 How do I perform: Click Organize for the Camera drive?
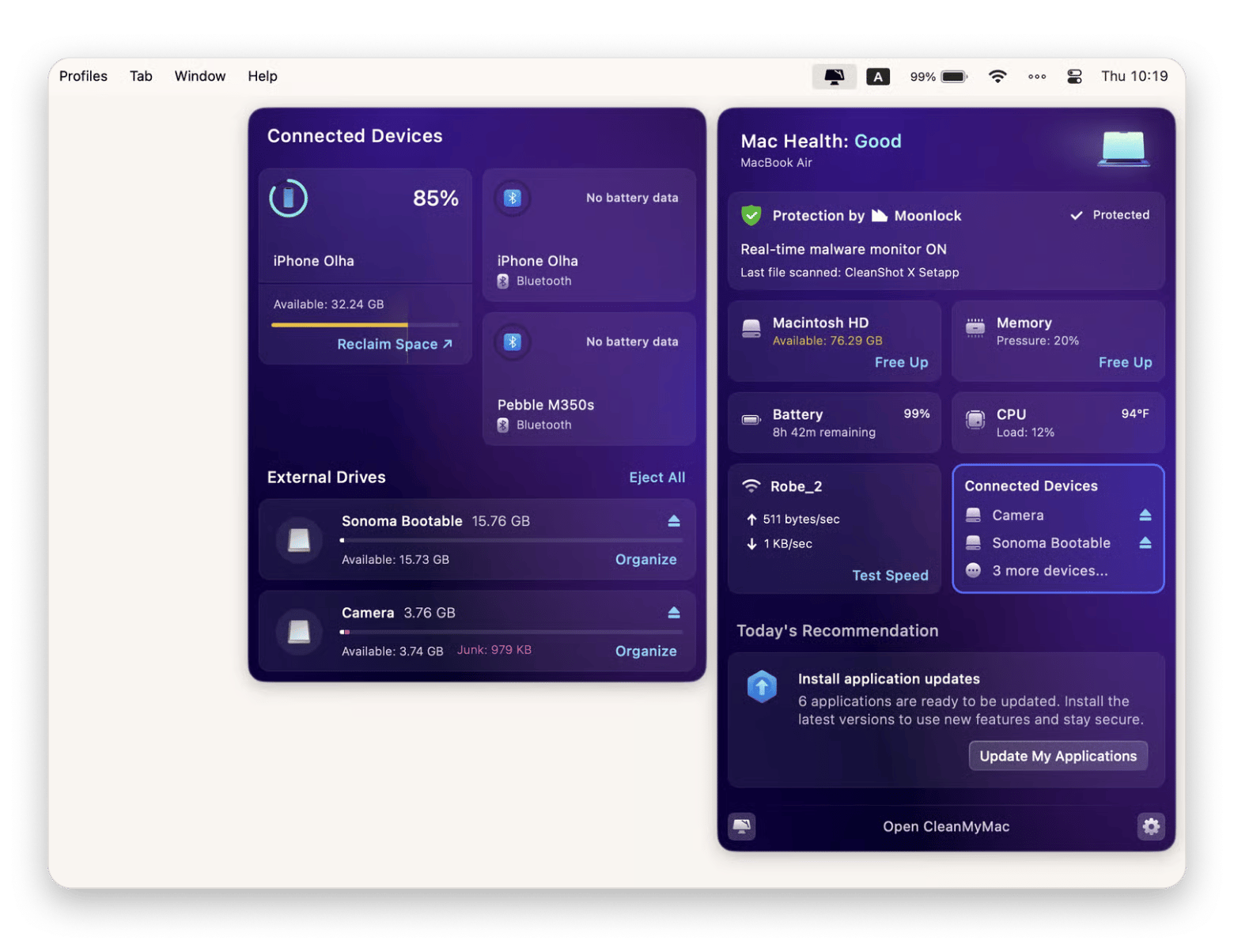(646, 652)
